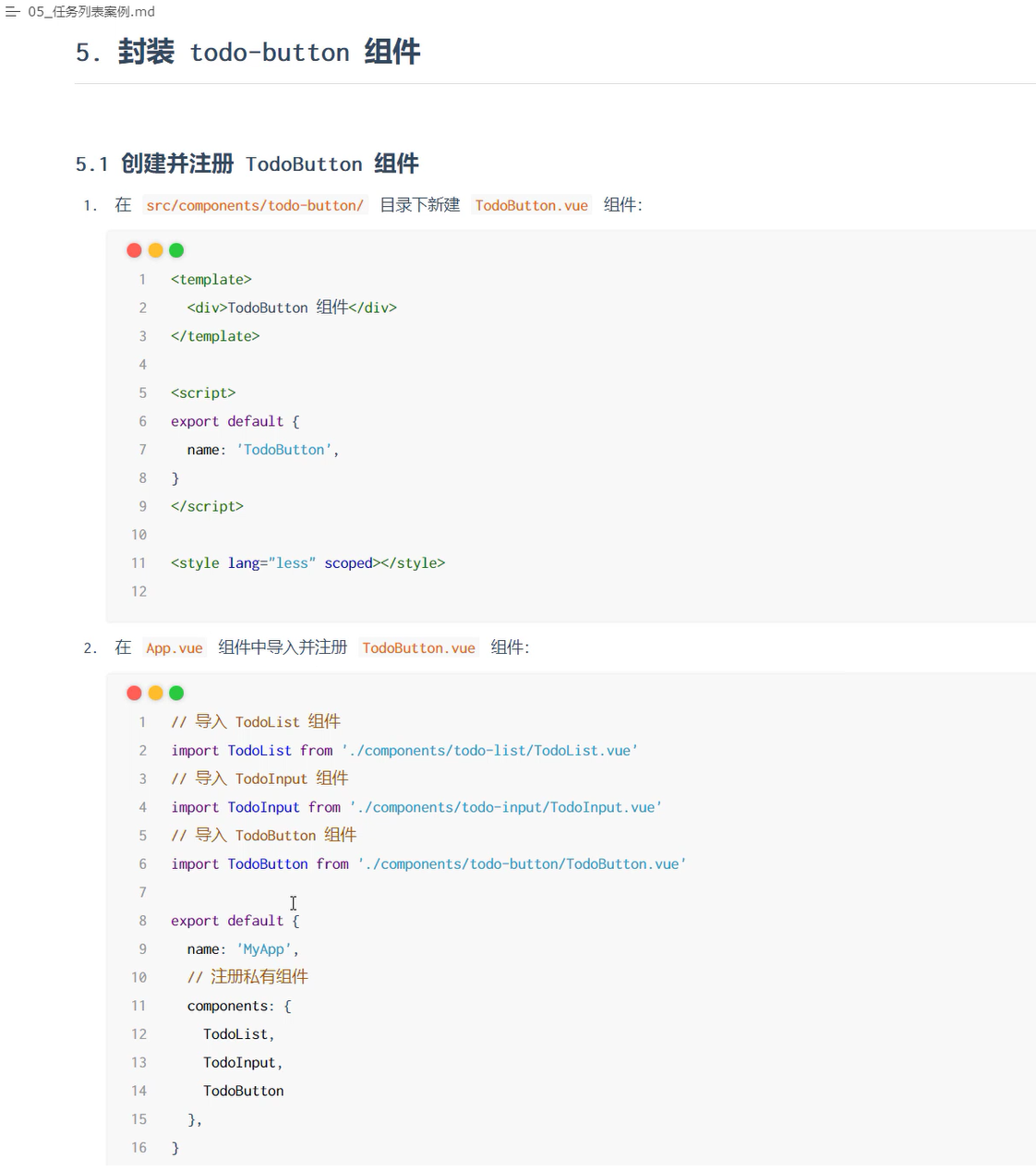Click inline code TodoButton.vue in step 2
1036x1171 pixels.
(x=419, y=648)
